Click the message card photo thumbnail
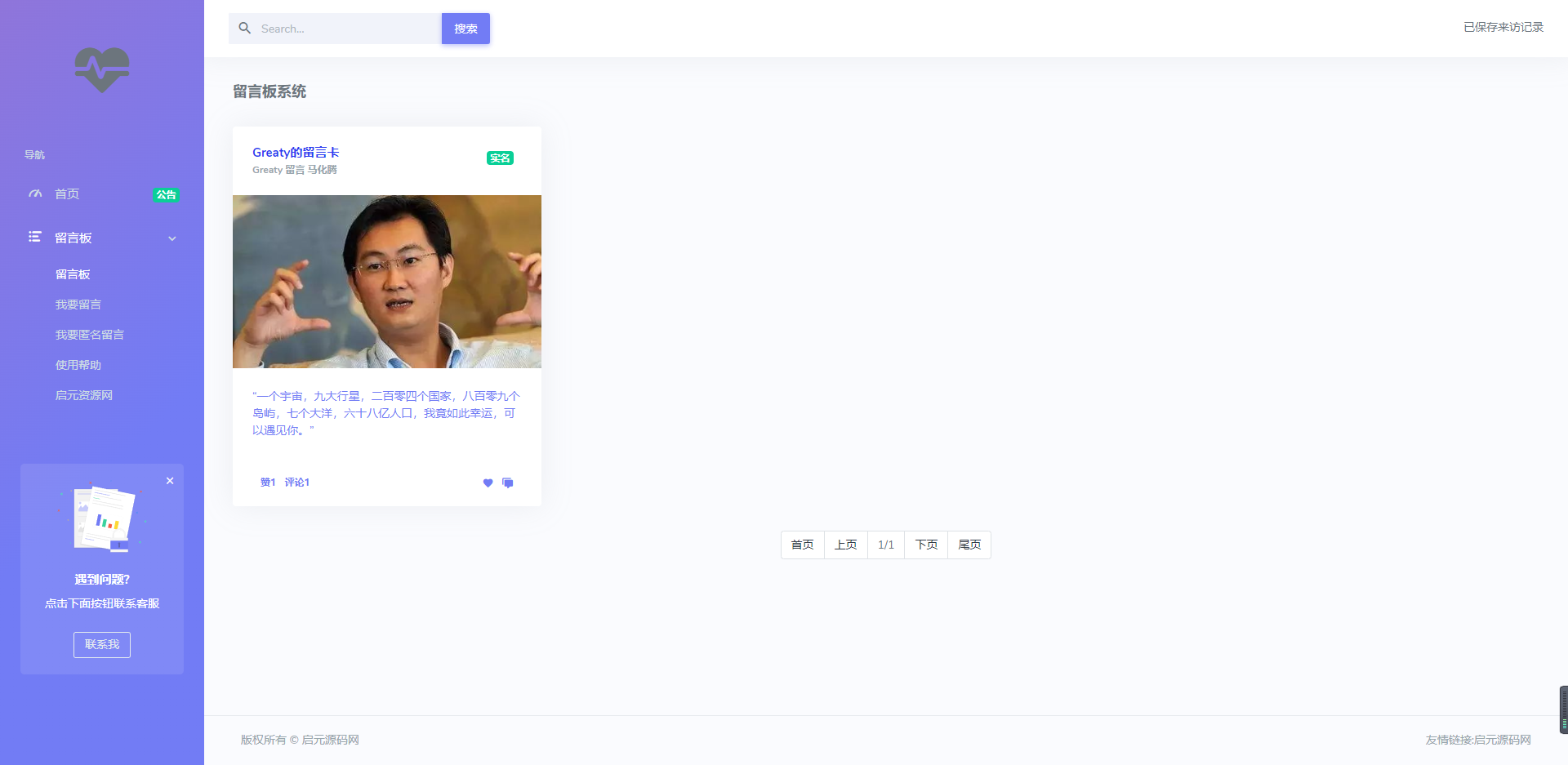 point(387,282)
